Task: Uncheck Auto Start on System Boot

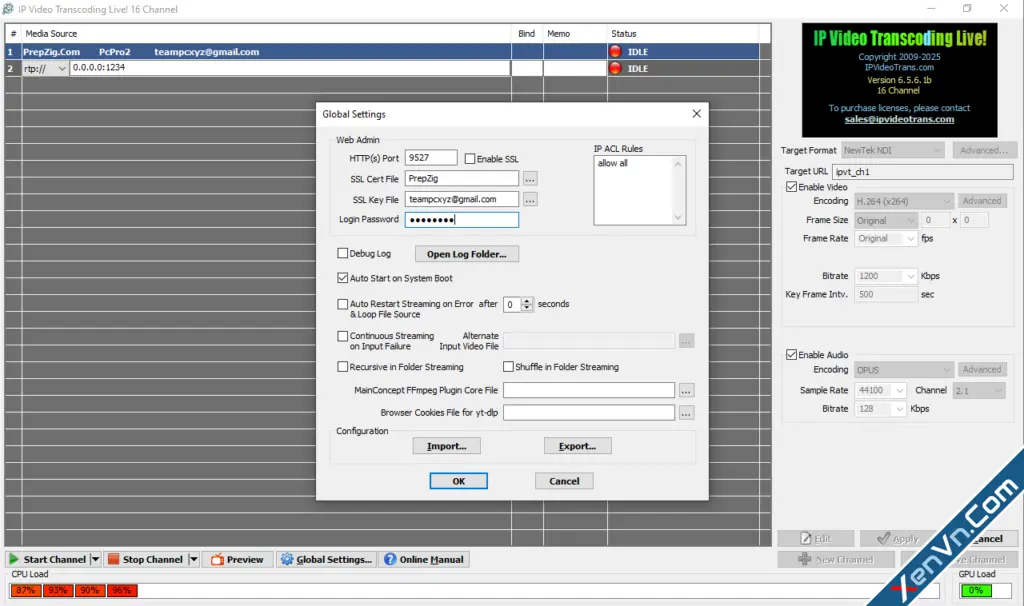Action: pos(342,278)
